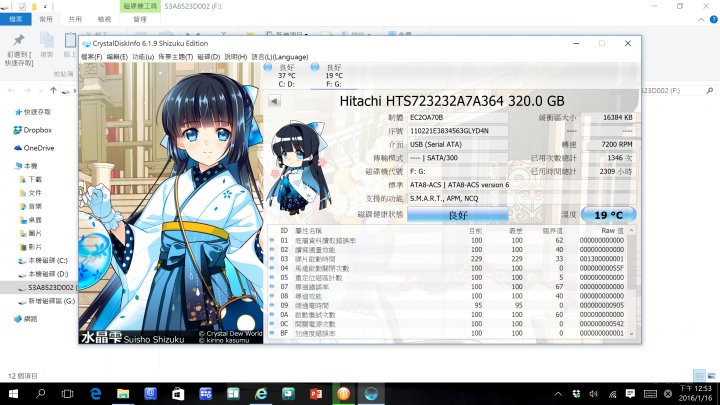Open PowerPoint from the taskbar
This screenshot has height=405, width=720.
tap(316, 394)
